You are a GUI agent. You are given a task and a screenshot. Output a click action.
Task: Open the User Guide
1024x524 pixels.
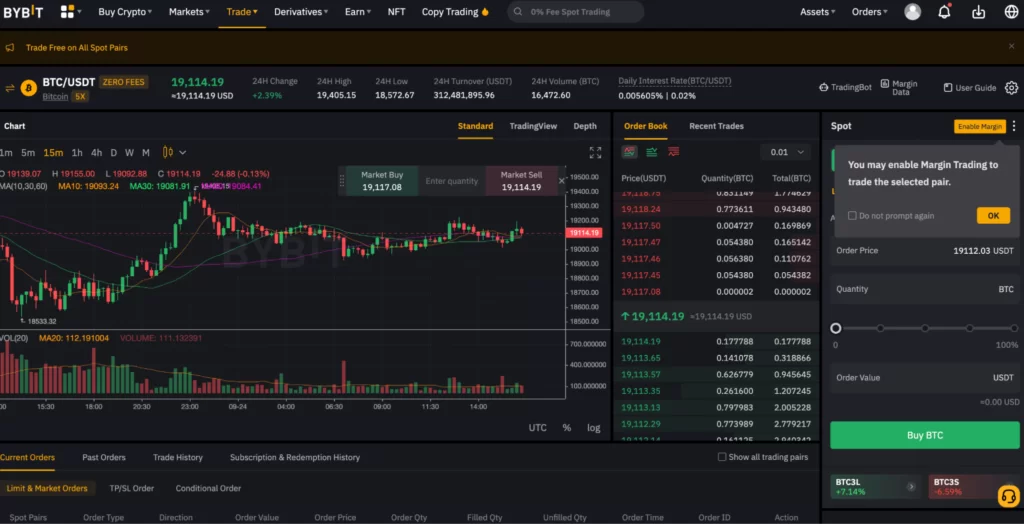coord(970,88)
